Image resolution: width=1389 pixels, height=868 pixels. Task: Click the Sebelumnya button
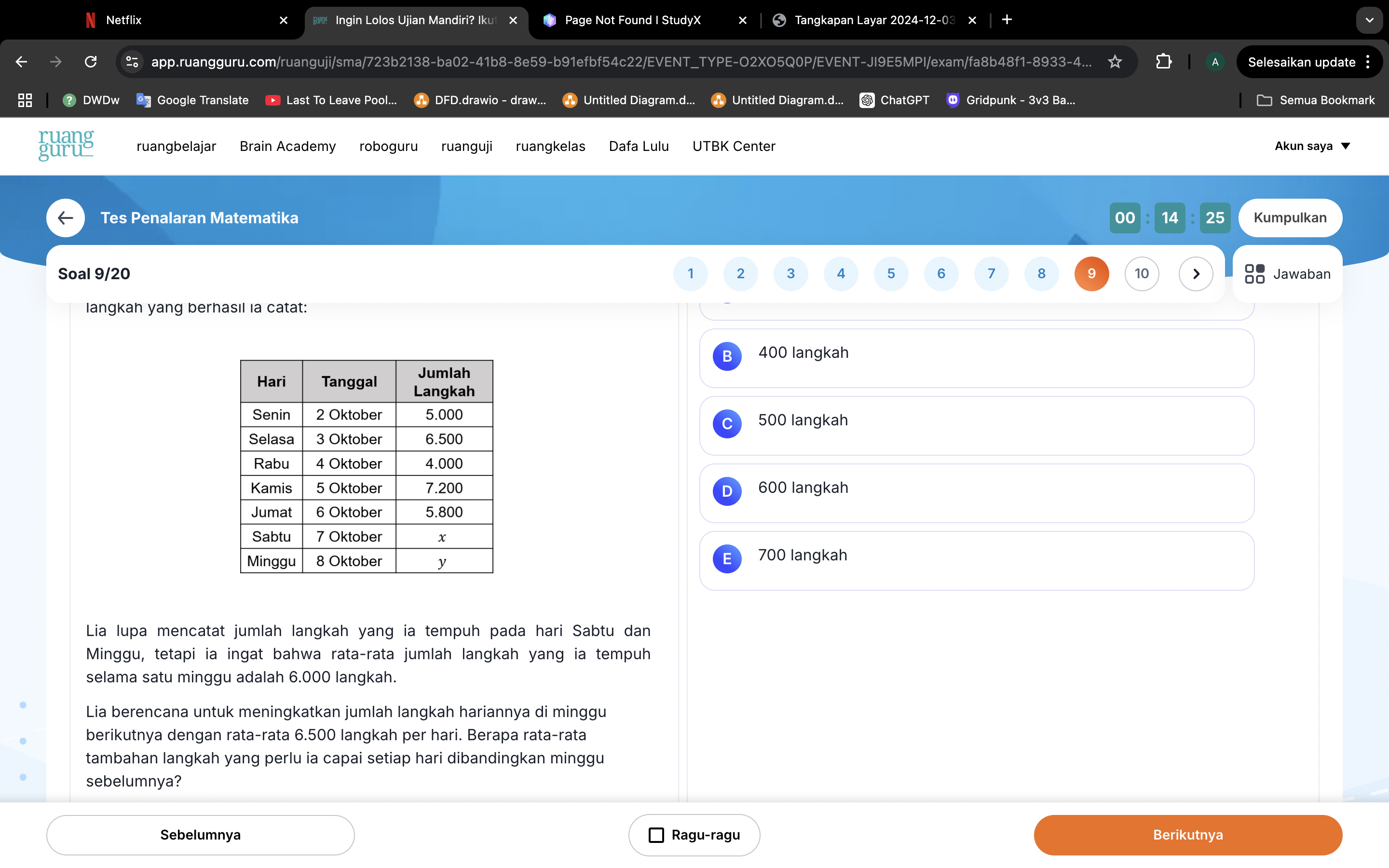(x=200, y=835)
